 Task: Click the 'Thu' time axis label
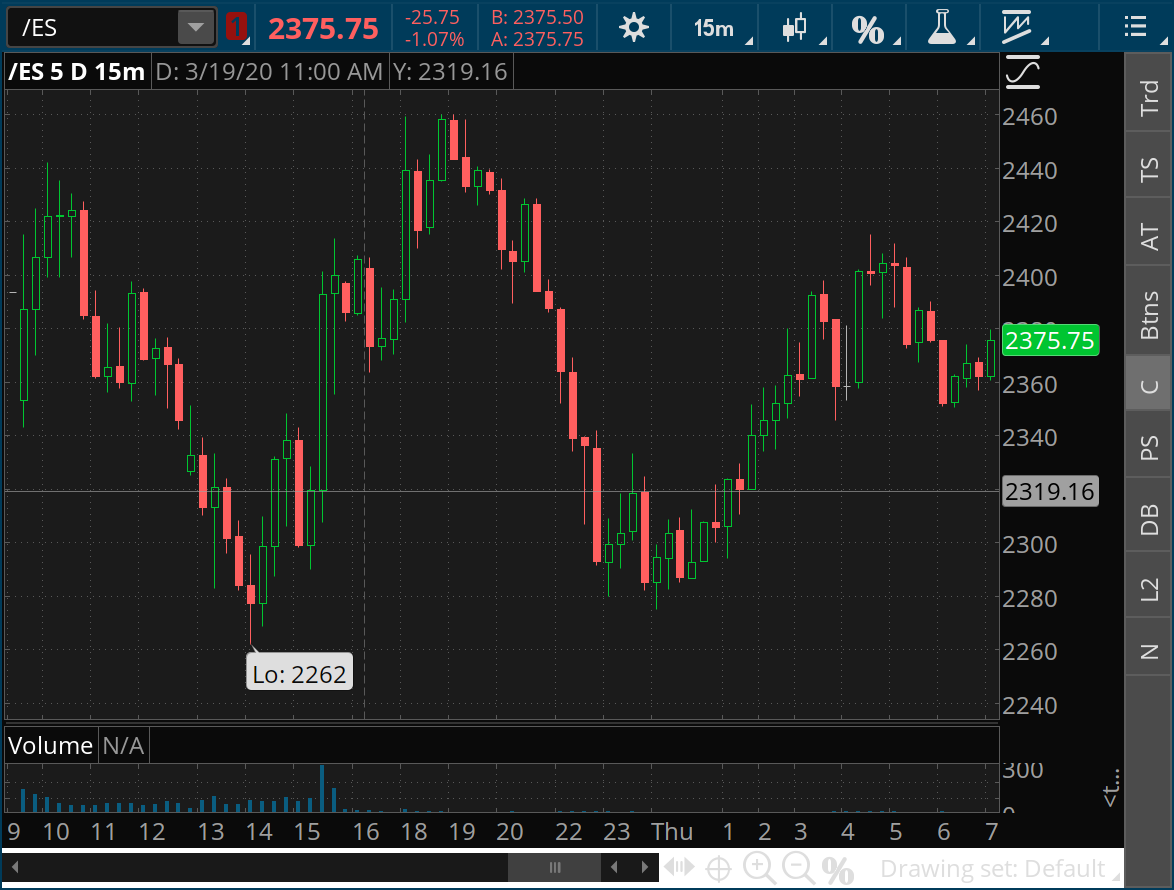(672, 832)
